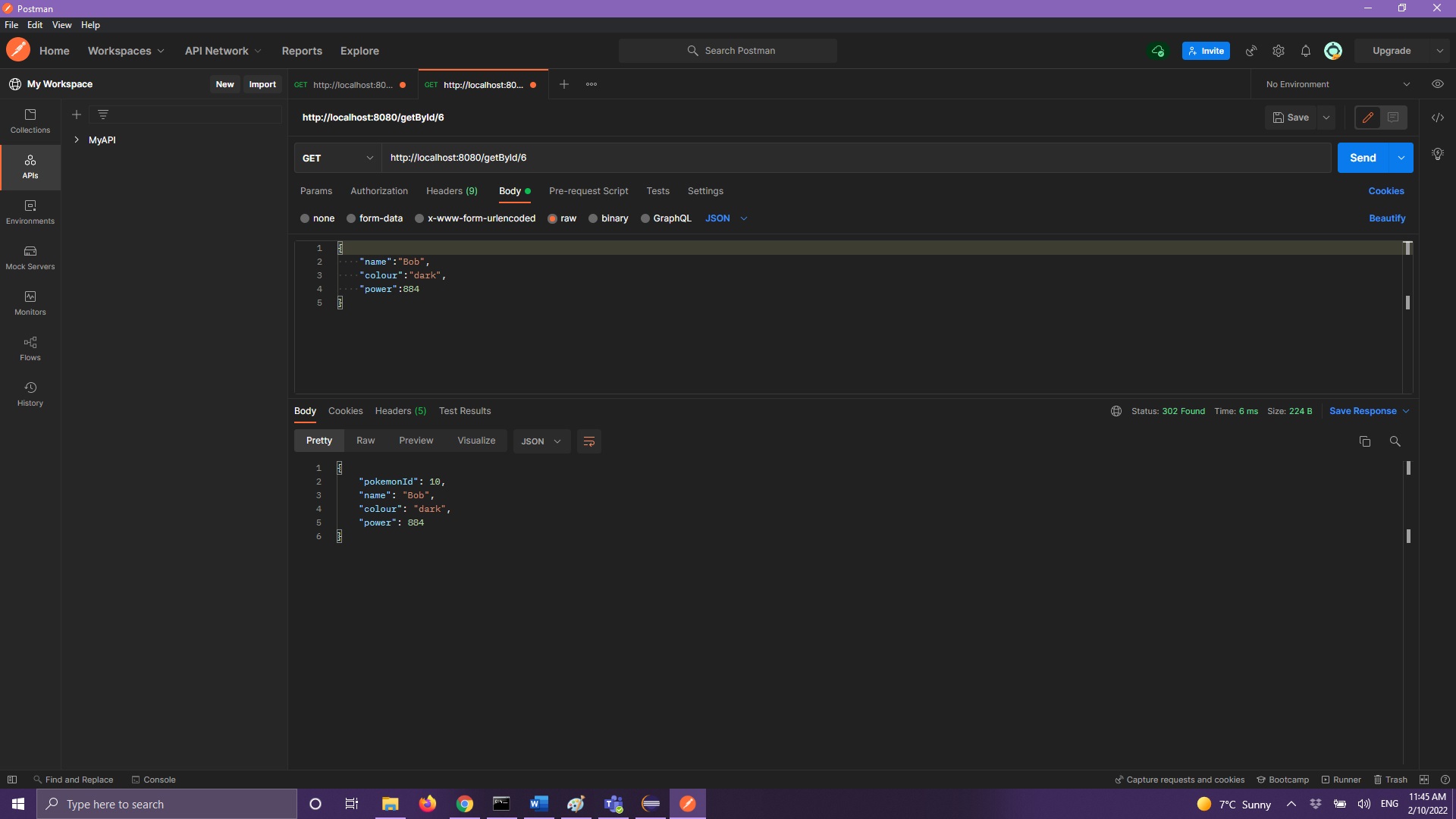Open the Monitors sidebar panel
The width and height of the screenshot is (1456, 819).
(30, 303)
